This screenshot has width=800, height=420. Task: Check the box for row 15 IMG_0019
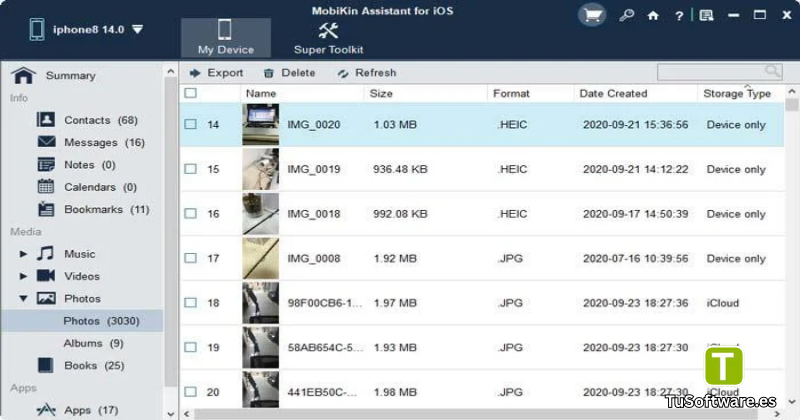click(191, 169)
